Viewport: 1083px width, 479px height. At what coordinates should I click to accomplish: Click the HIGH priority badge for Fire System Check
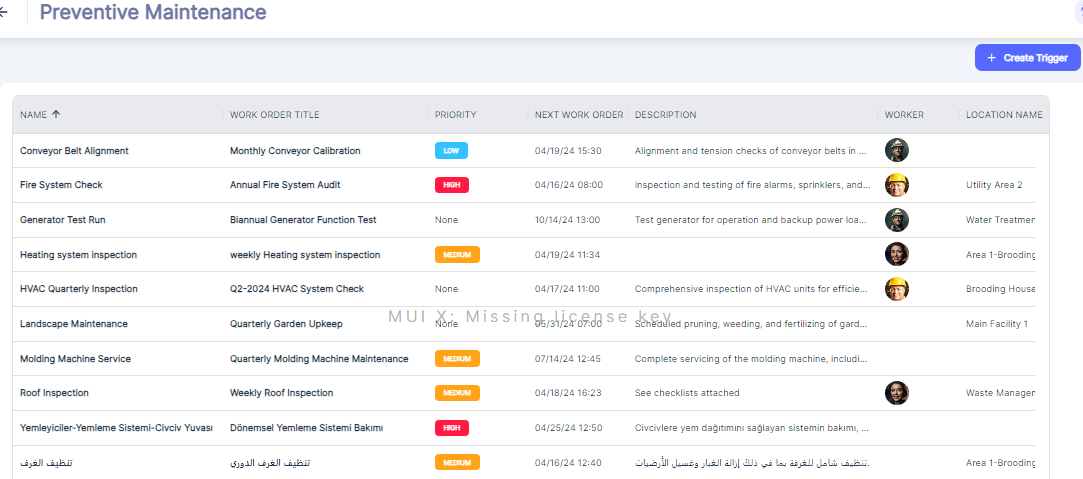(451, 185)
